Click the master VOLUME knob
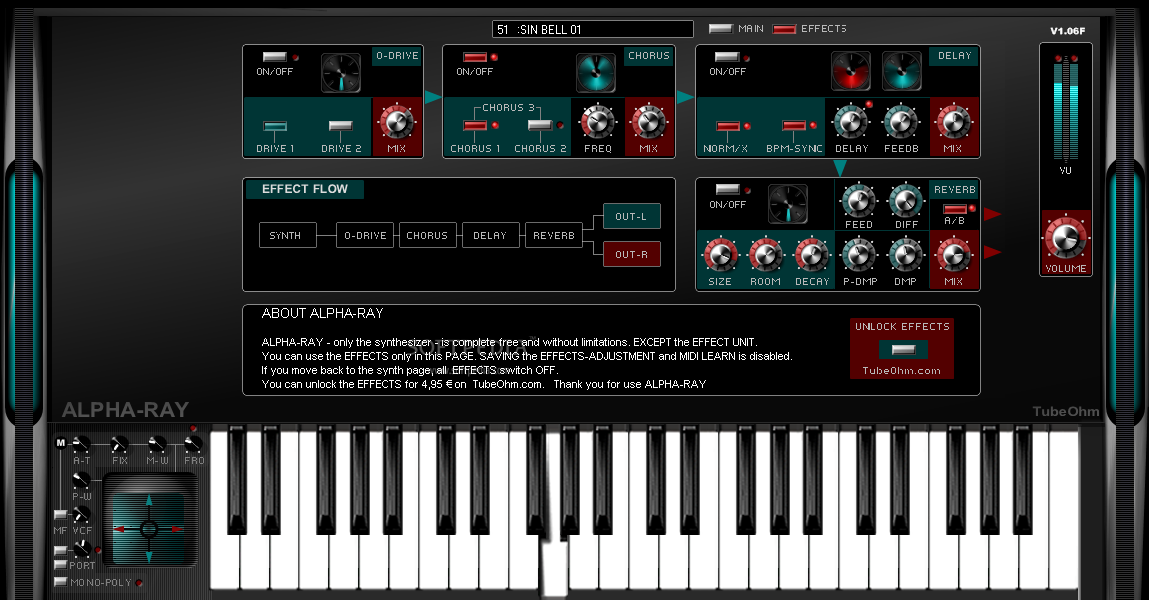 (x=1065, y=237)
